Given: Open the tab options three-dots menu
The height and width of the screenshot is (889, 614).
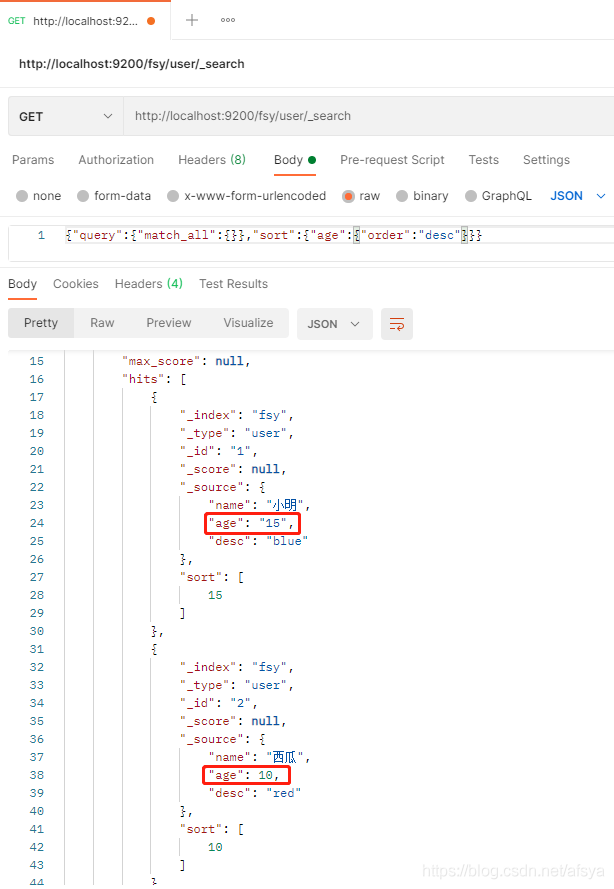Looking at the screenshot, I should (228, 20).
